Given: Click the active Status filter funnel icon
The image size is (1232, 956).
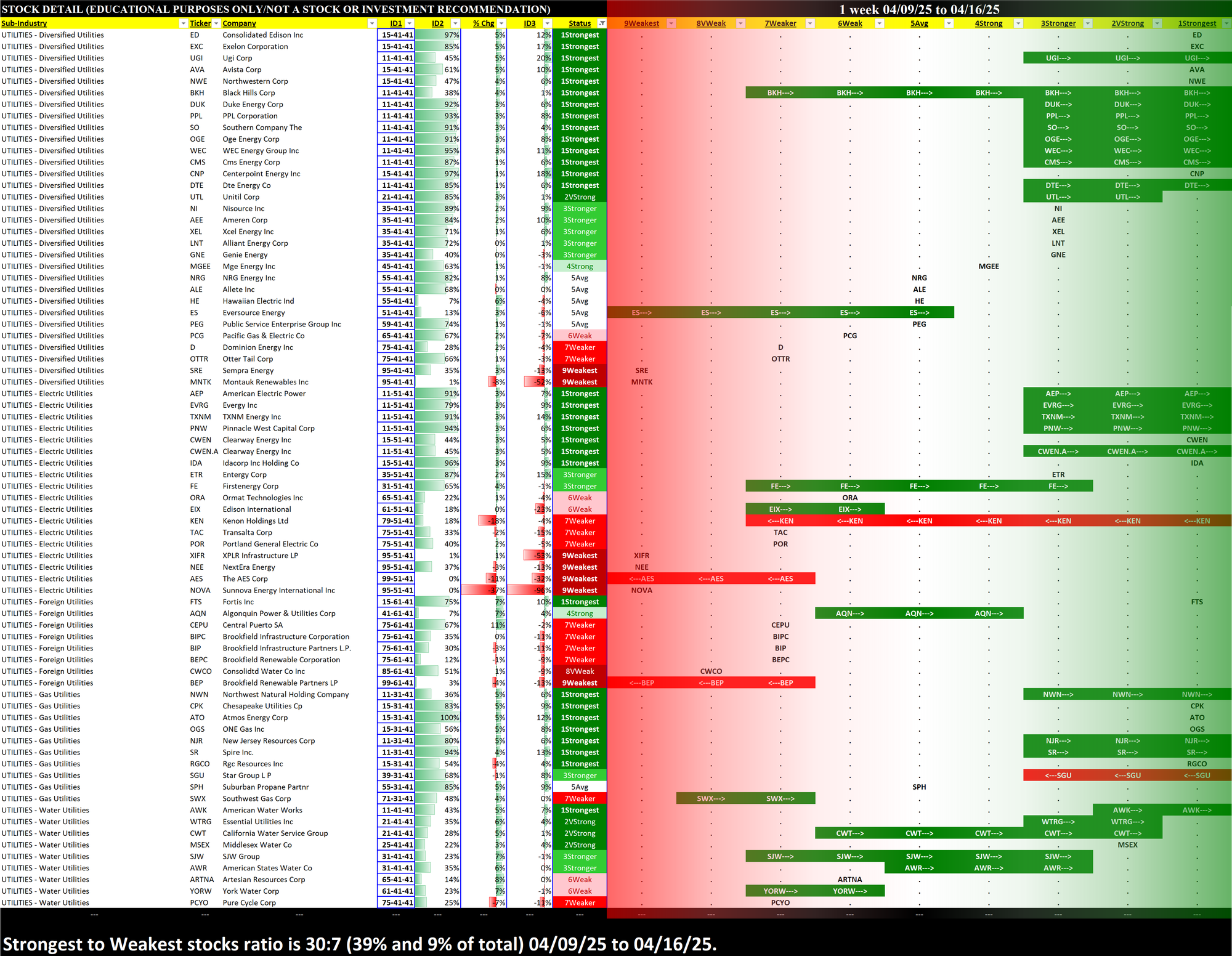Looking at the screenshot, I should (602, 23).
